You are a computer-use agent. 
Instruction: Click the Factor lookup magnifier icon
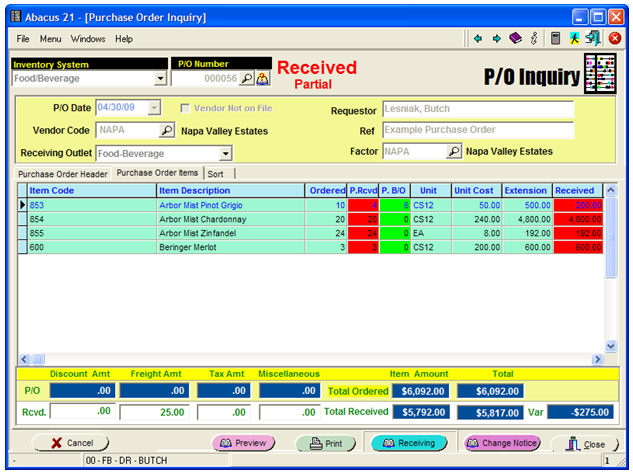click(454, 152)
